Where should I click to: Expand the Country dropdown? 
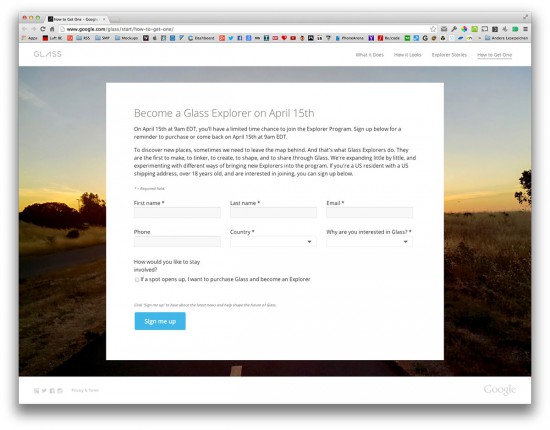[x=273, y=242]
